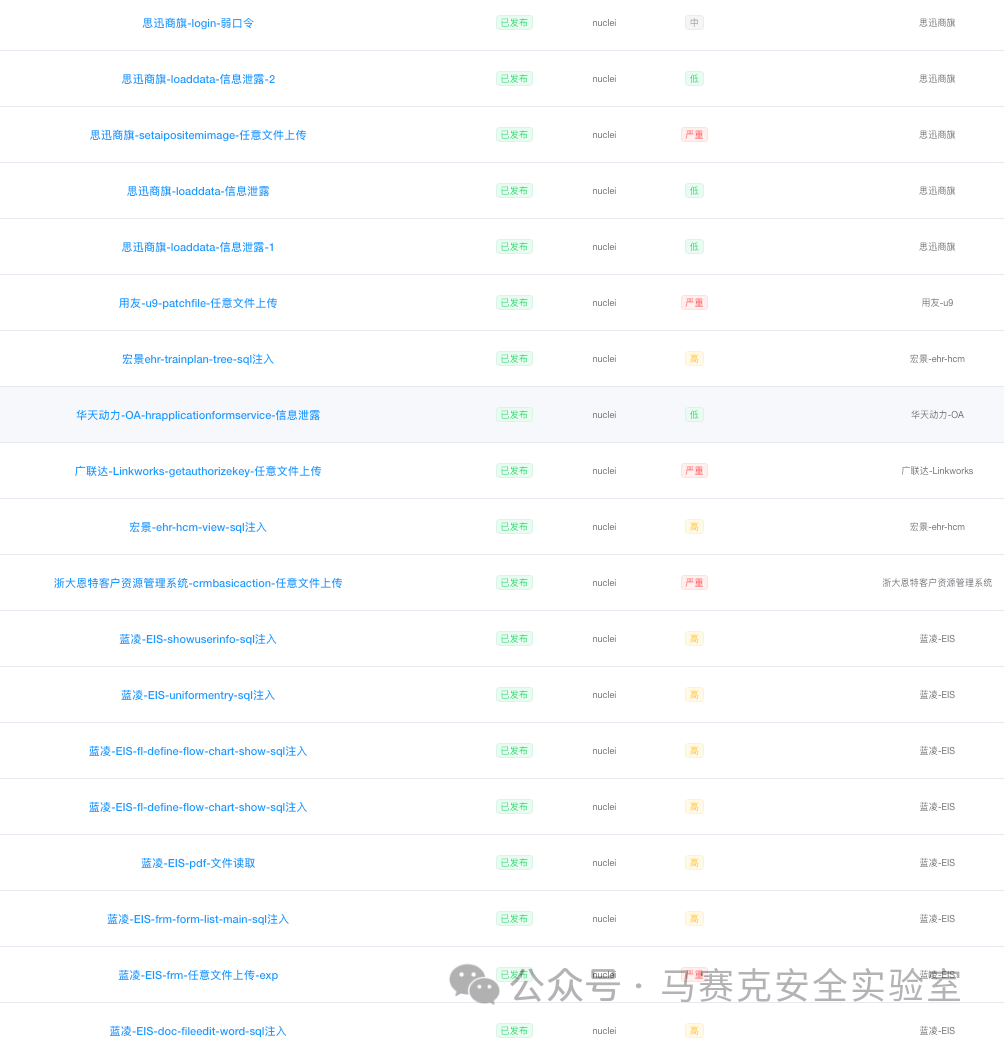Open 蓝凌-EIS-doc-fileedit-word-sql注入 link
The height and width of the screenshot is (1039, 1004).
point(198,1031)
